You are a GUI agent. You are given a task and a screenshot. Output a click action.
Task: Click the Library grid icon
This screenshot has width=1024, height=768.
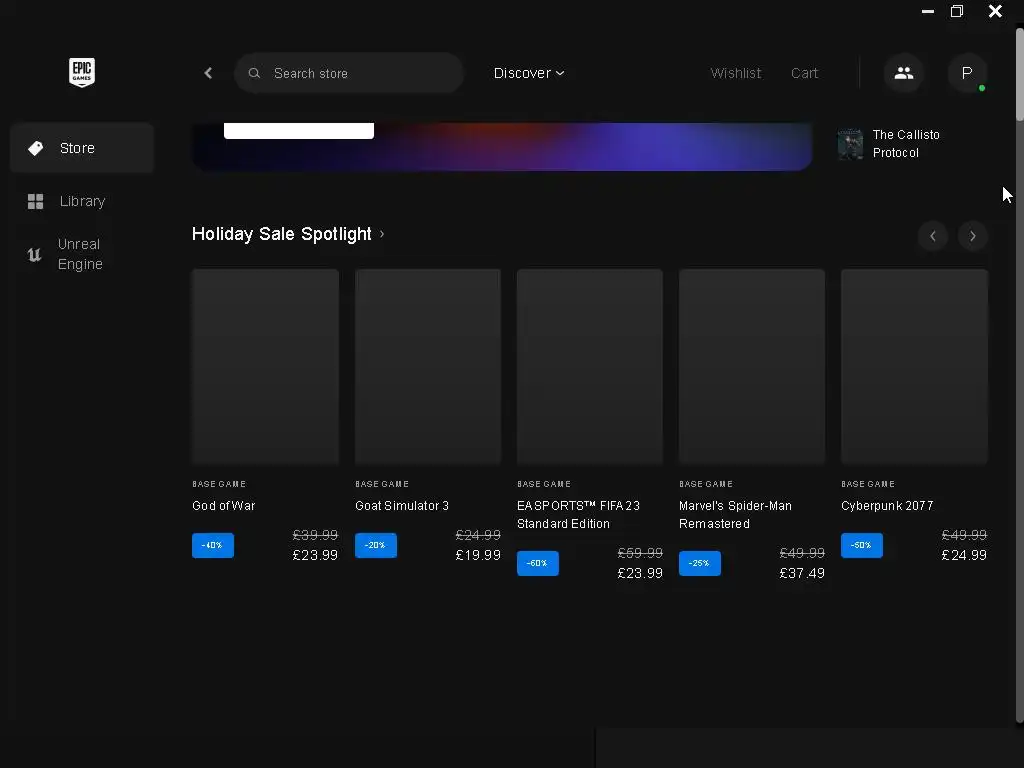tap(35, 201)
